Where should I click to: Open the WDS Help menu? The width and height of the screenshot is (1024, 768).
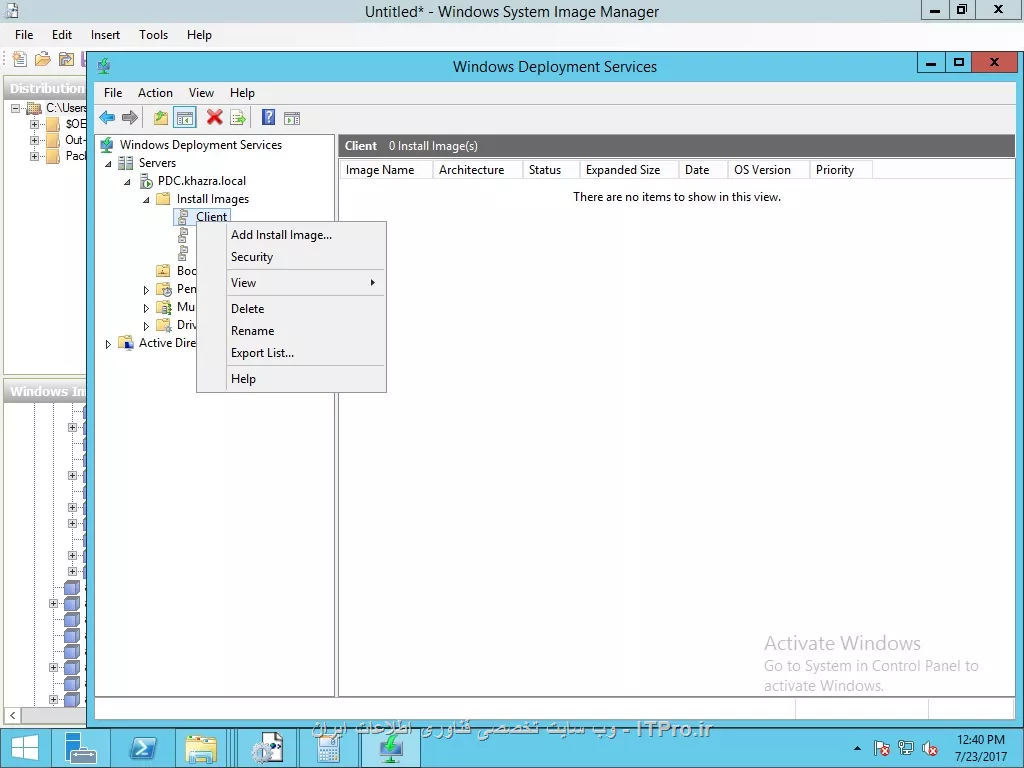242,93
